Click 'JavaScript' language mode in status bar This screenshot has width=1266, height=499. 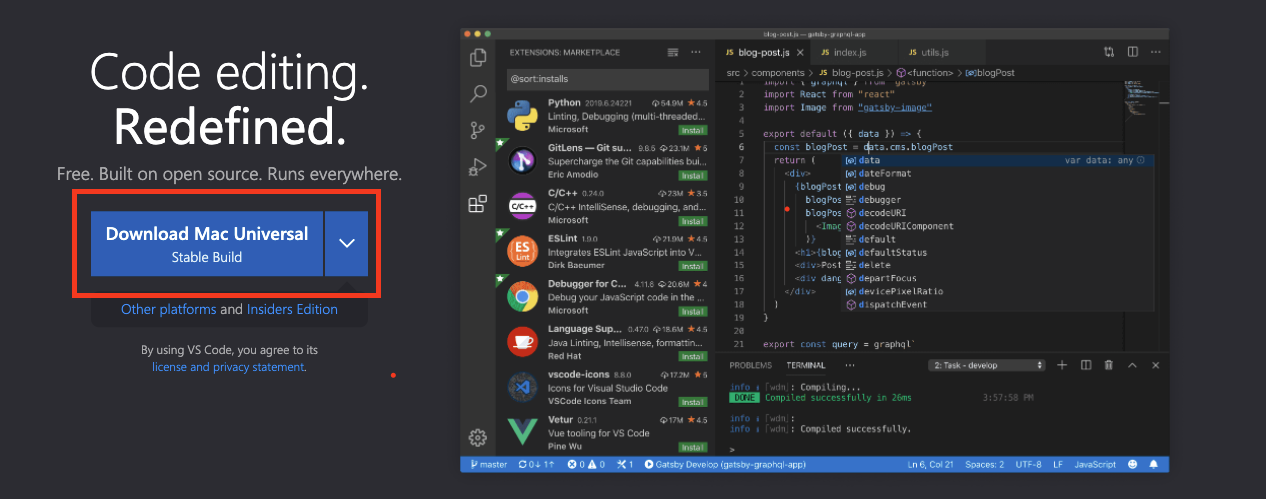tap(1095, 465)
